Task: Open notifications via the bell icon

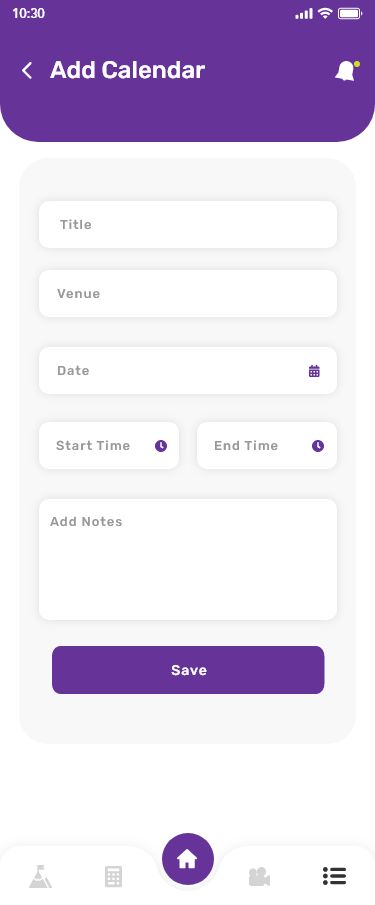Action: click(x=346, y=71)
